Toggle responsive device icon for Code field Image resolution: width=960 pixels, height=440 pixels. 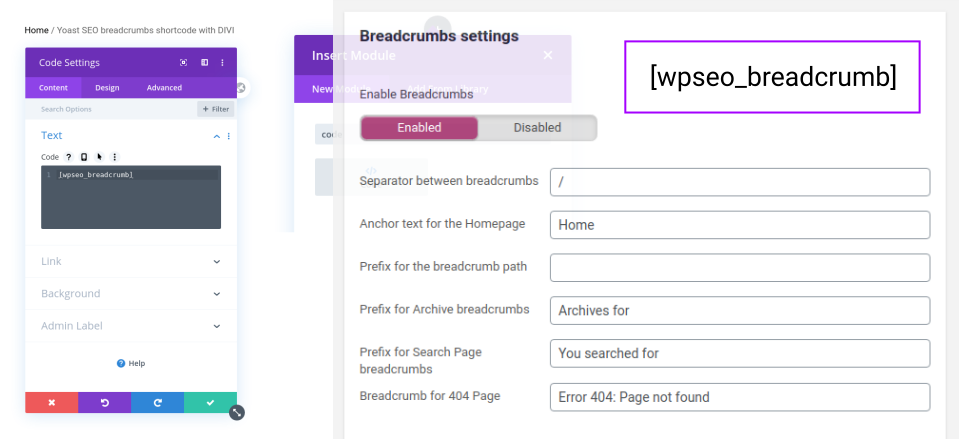point(84,157)
